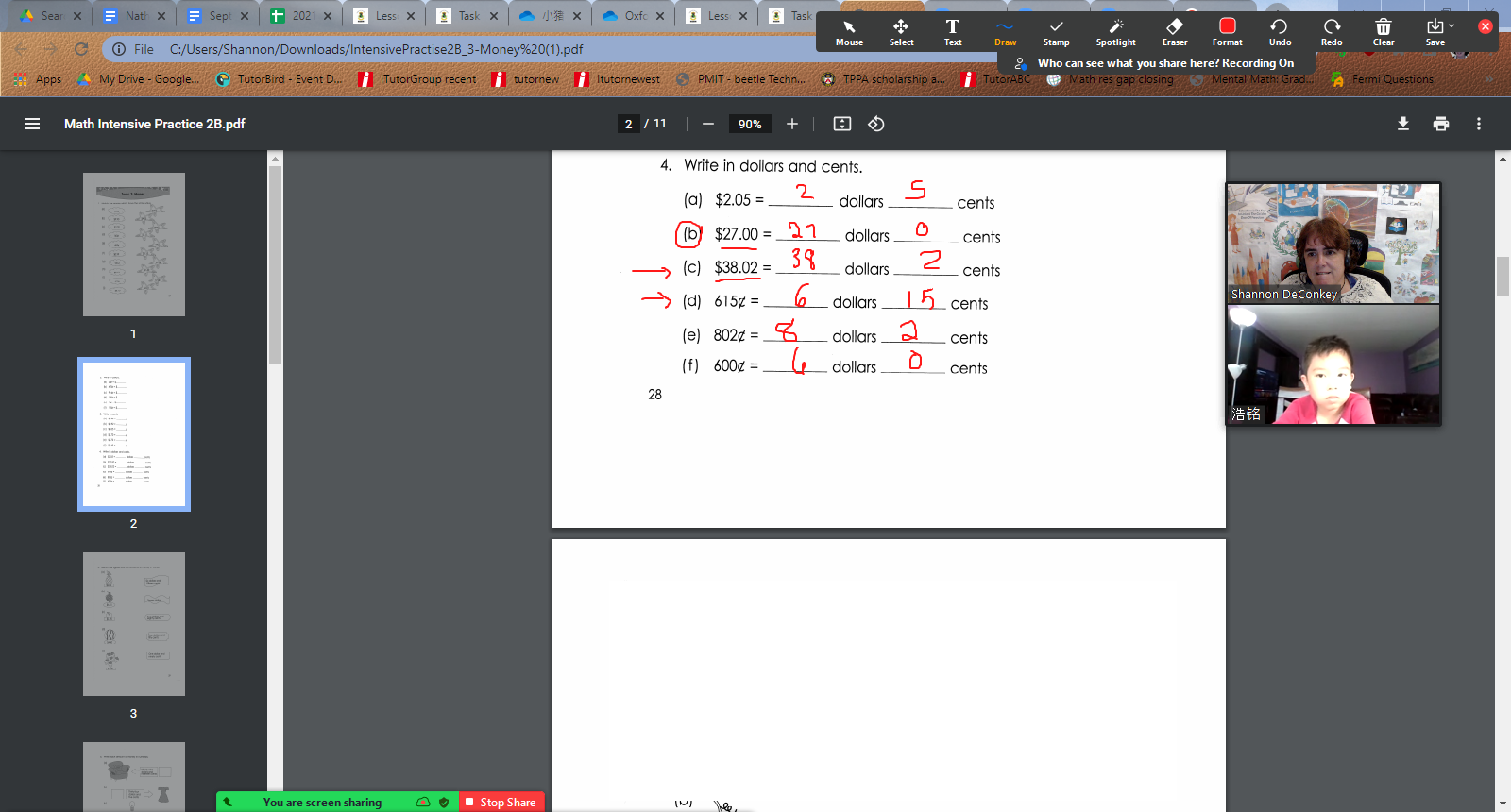Open PDF viewer more actions menu
Viewport: 1511px width, 812px height.
[x=1479, y=124]
